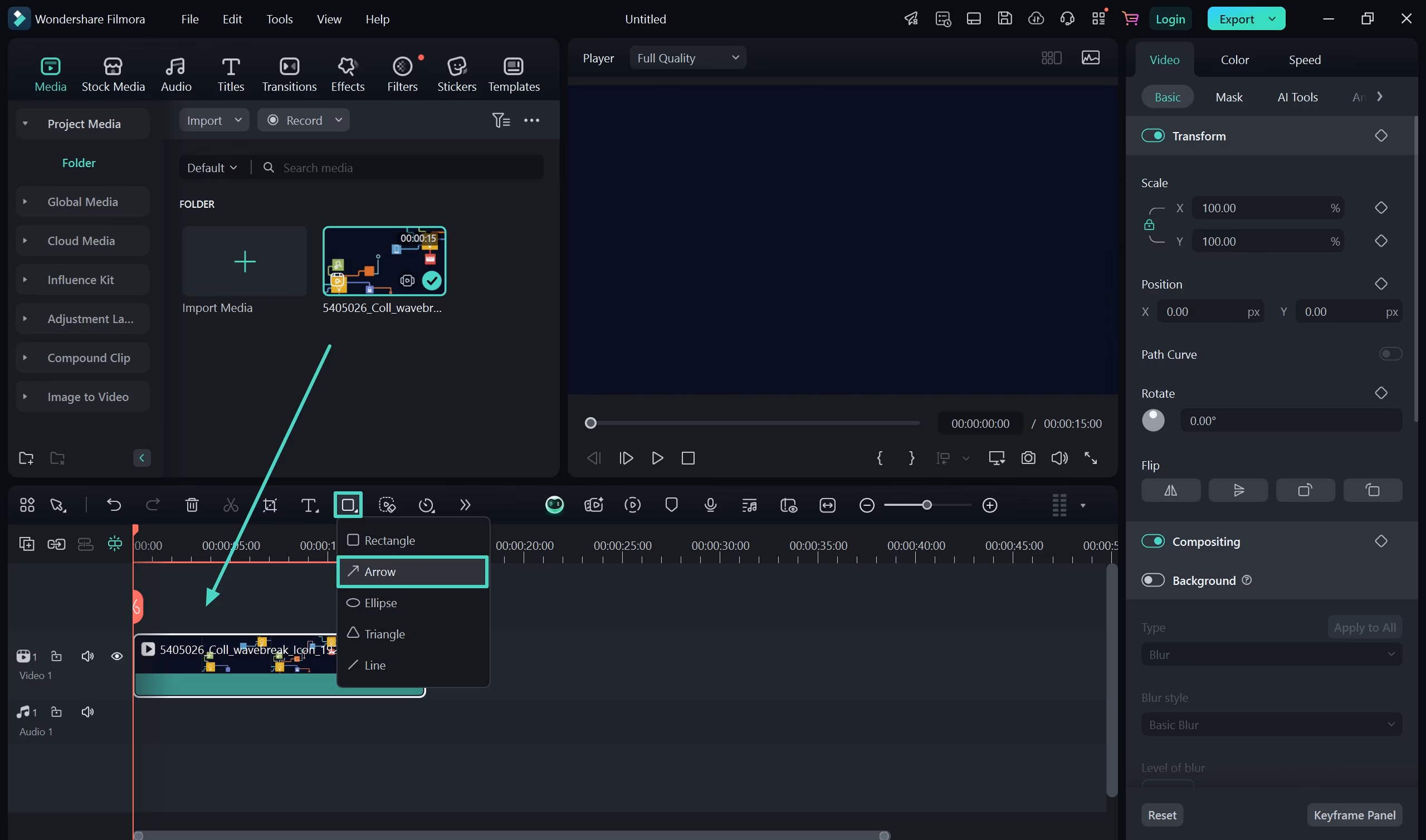
Task: Click the delete trash icon in timeline toolbar
Action: point(192,505)
